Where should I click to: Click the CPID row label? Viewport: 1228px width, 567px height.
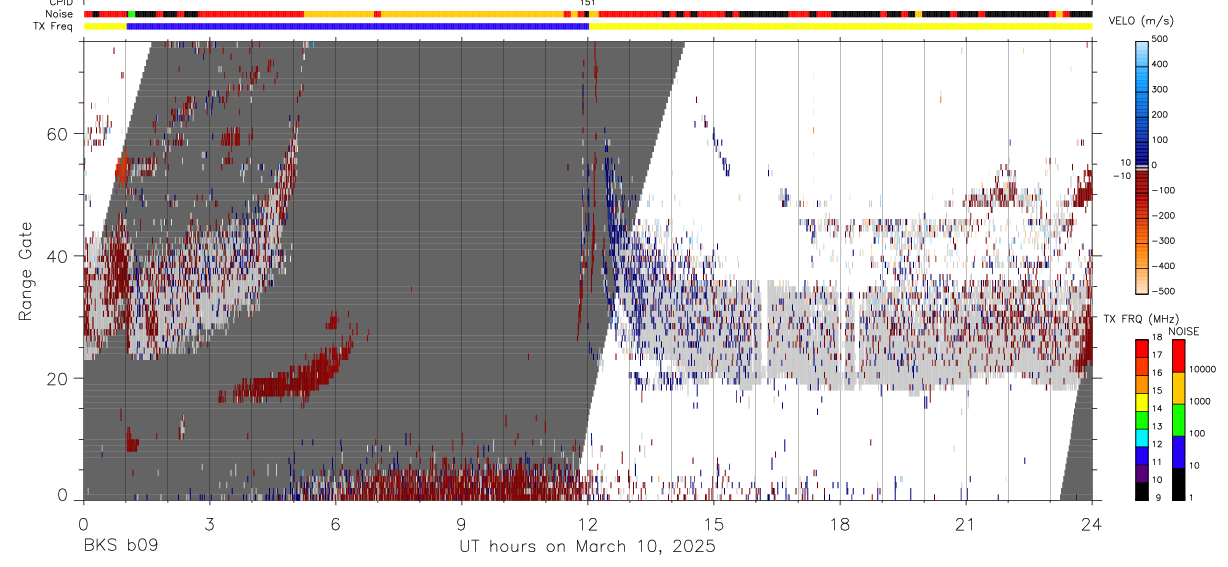pos(59,4)
